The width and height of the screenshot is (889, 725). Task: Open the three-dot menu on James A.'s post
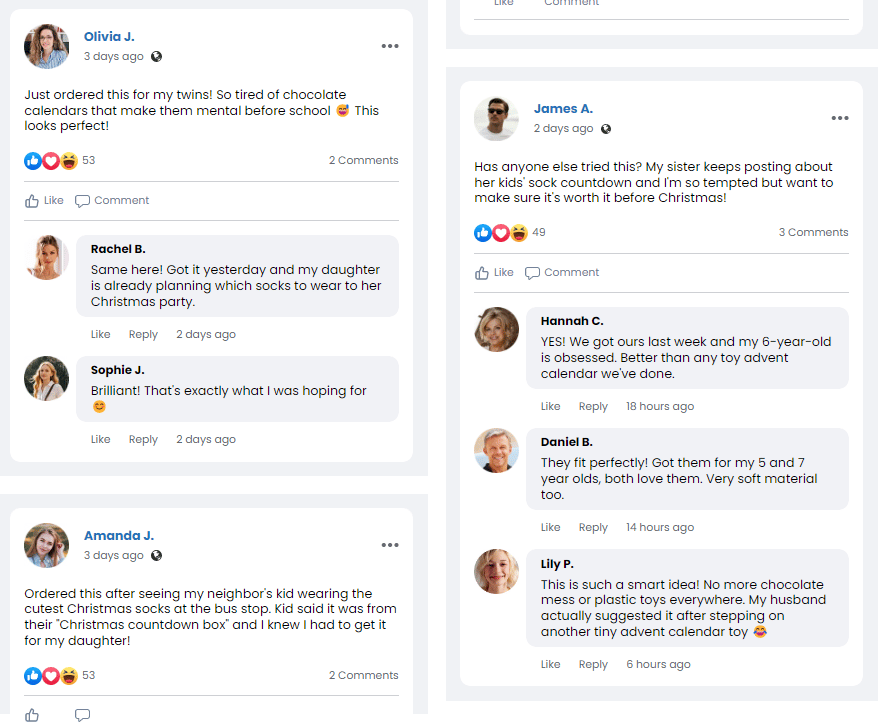(840, 118)
